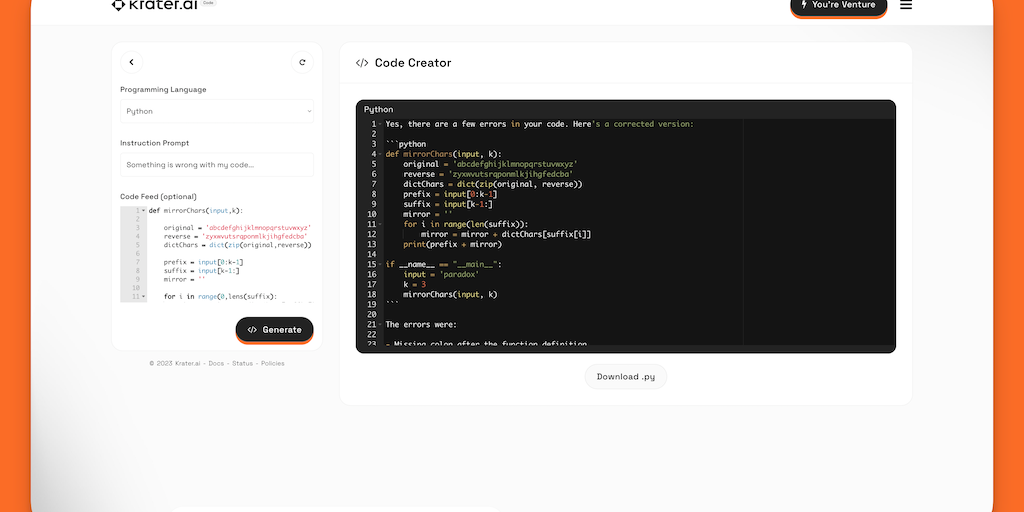Click inside the Code Feed editor
The width and height of the screenshot is (1024, 512).
click(x=230, y=255)
